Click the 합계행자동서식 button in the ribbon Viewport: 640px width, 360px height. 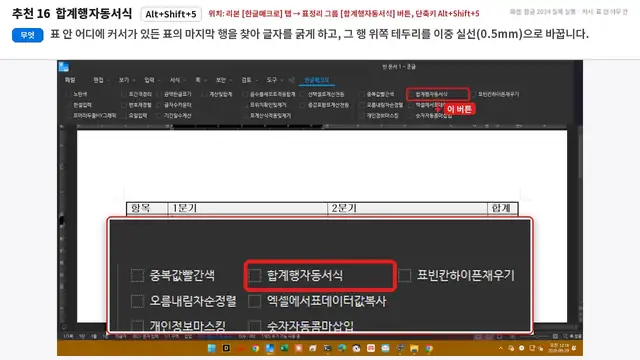coord(437,94)
